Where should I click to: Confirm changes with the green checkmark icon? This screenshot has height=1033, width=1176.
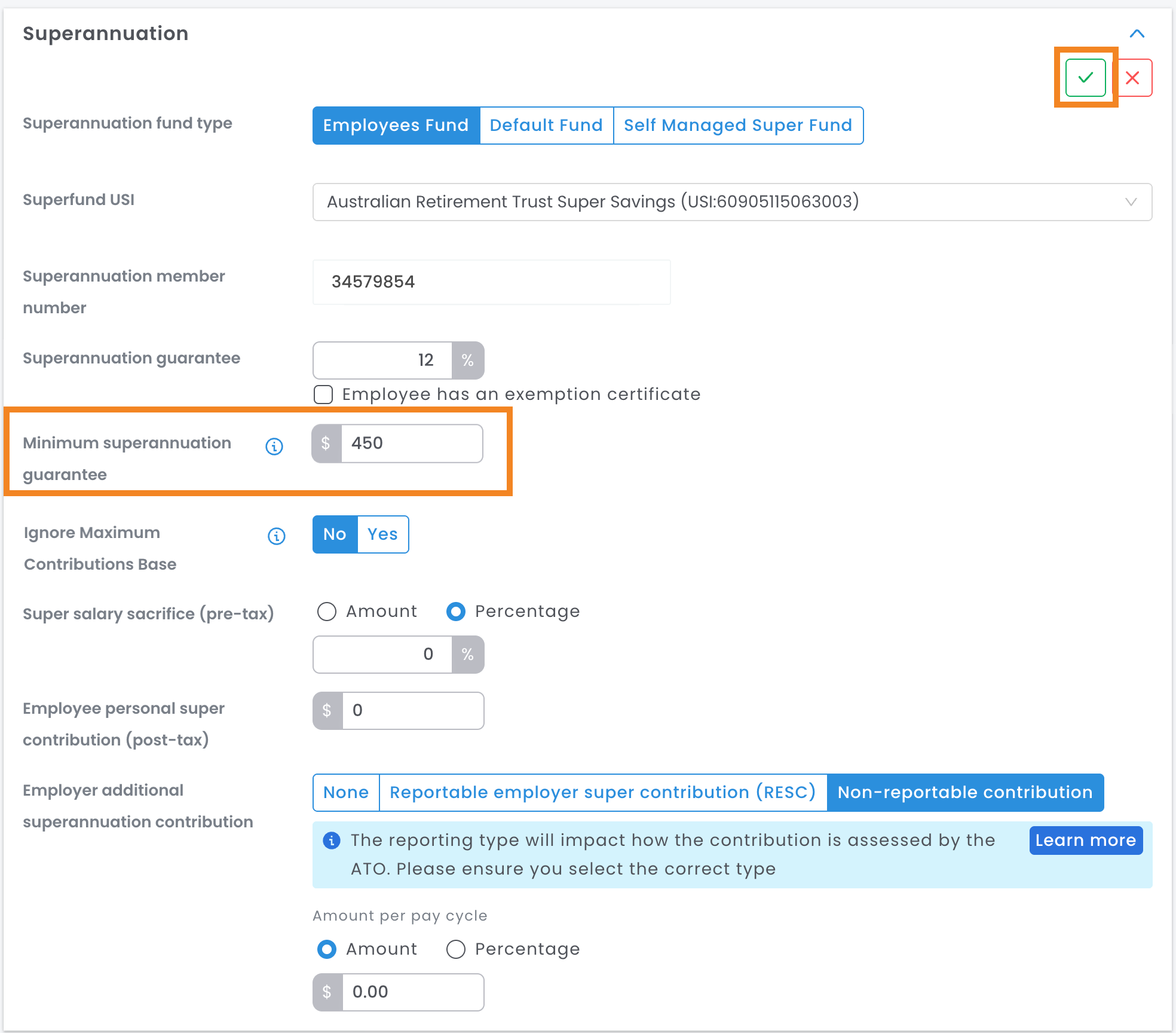[1085, 78]
